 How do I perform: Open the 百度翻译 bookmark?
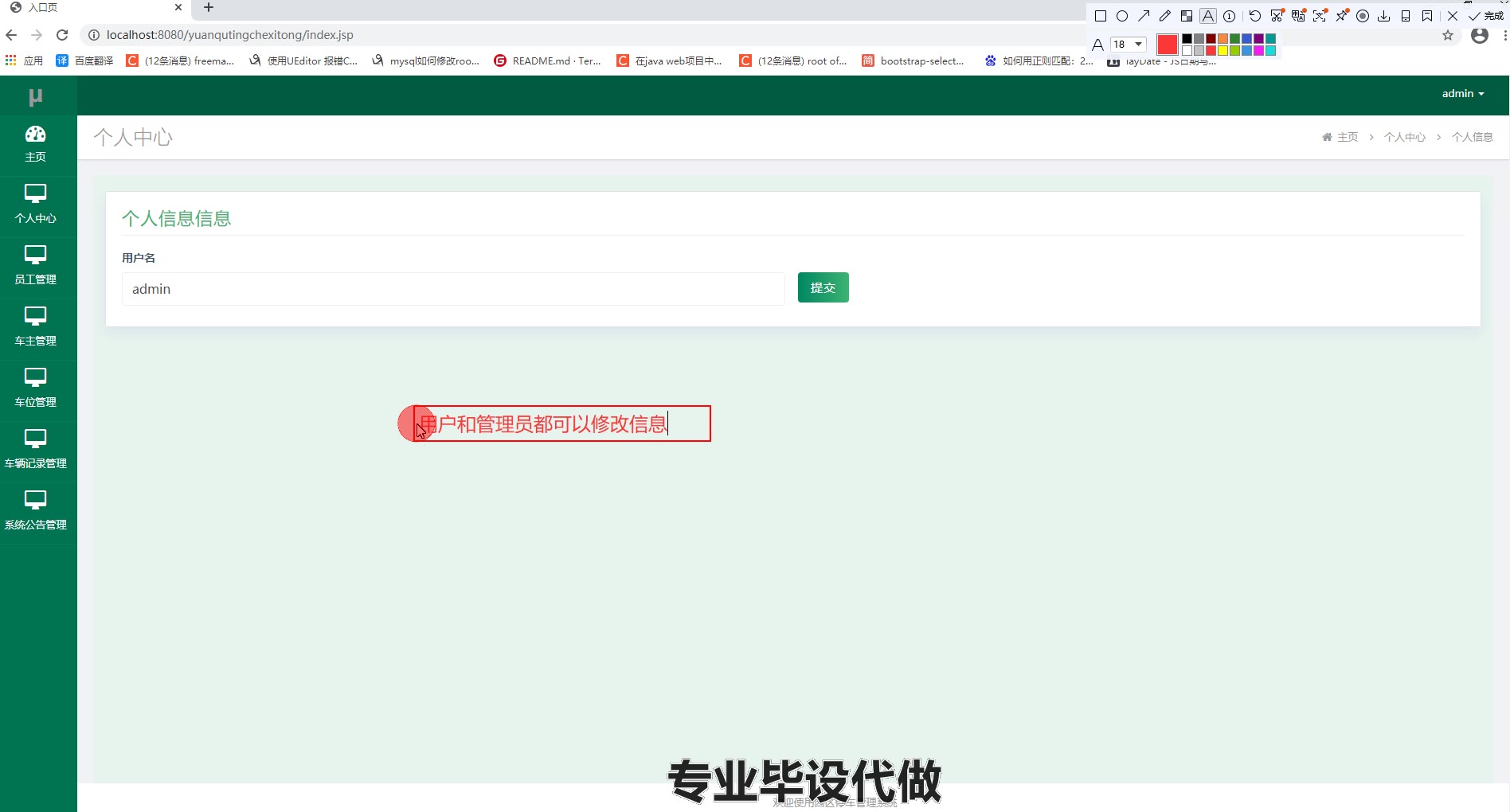point(84,61)
